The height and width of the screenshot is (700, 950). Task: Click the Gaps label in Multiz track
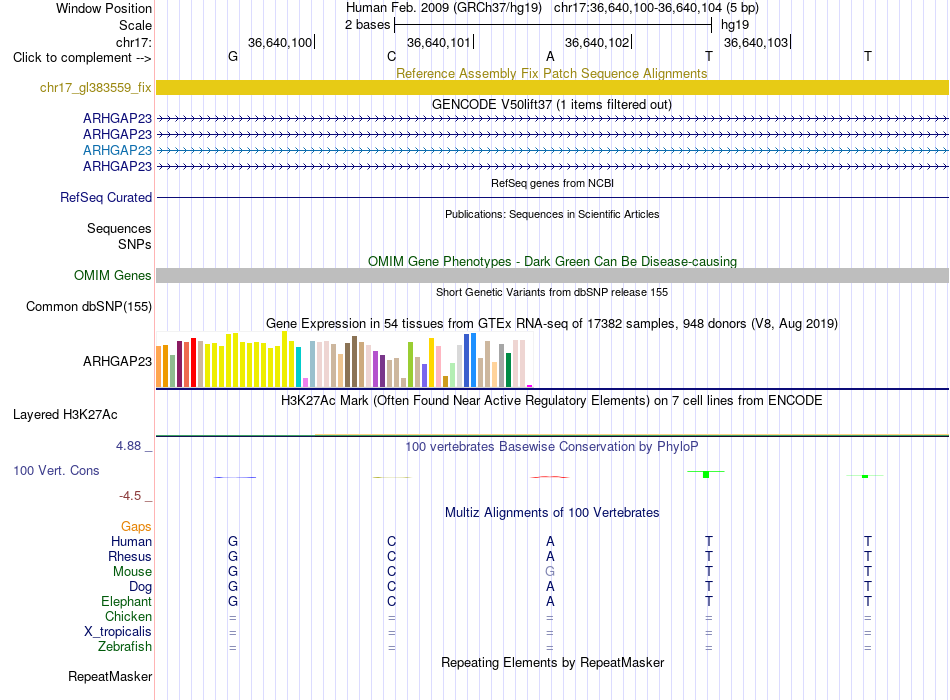(136, 527)
